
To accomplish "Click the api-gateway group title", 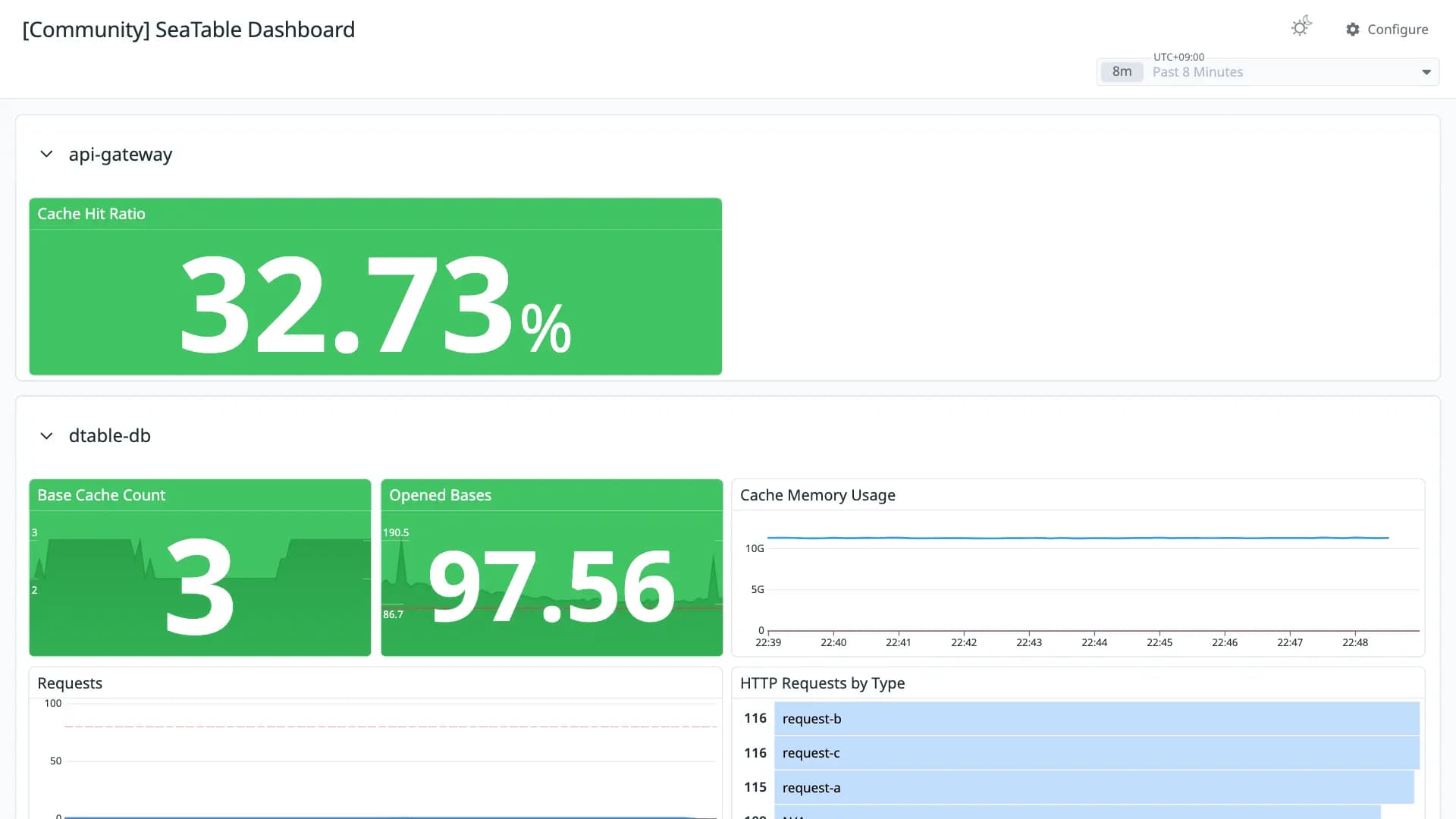I will [x=121, y=155].
